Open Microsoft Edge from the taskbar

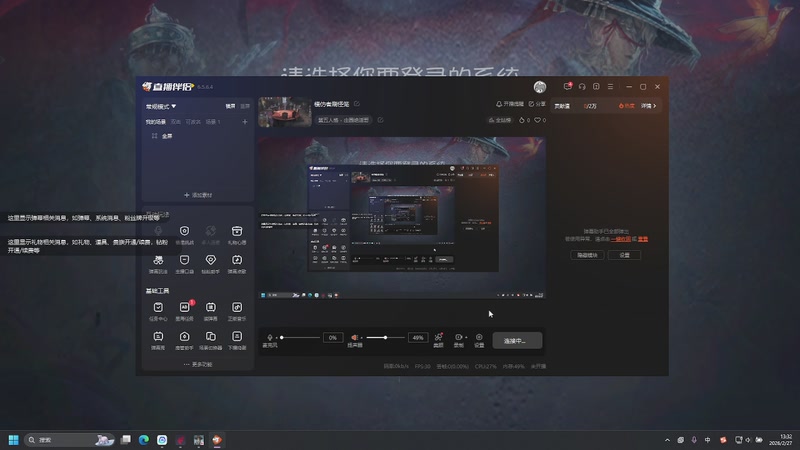tap(144, 440)
